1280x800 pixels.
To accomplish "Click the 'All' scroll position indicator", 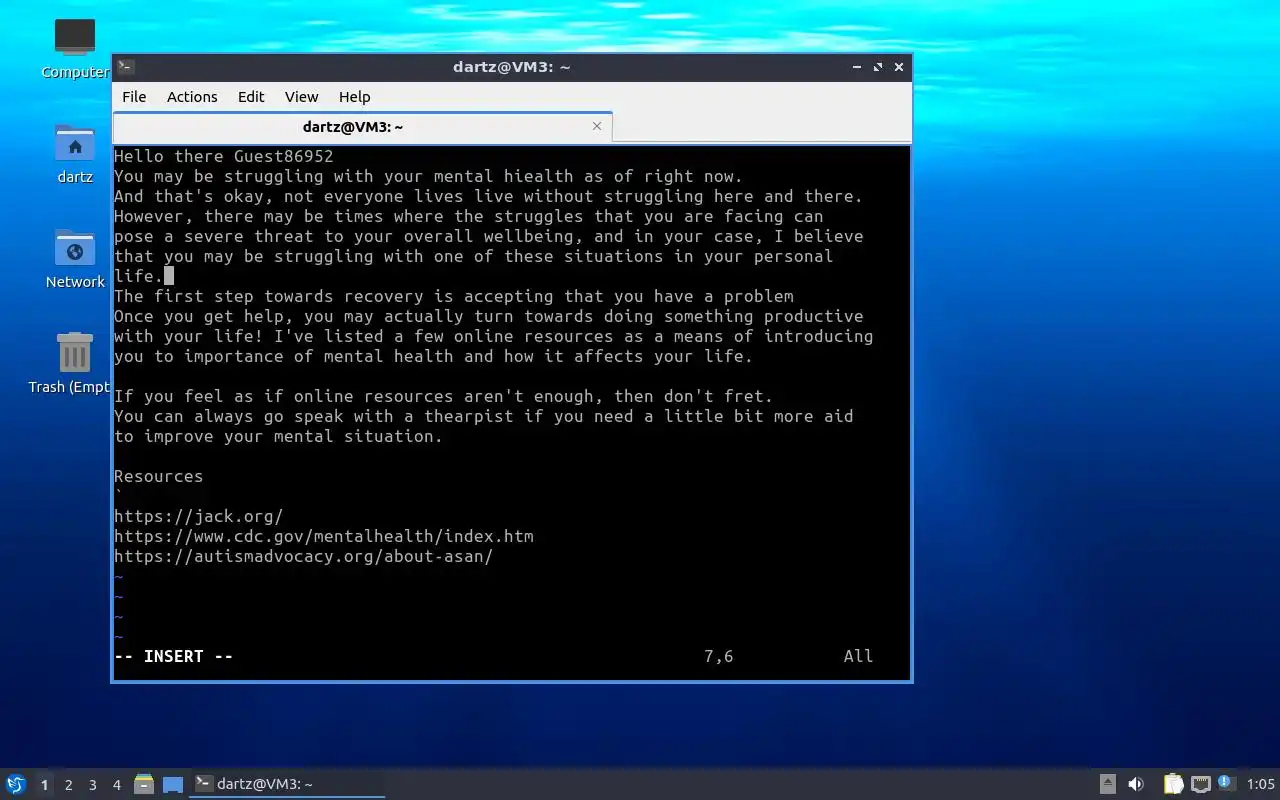I will coord(858,656).
